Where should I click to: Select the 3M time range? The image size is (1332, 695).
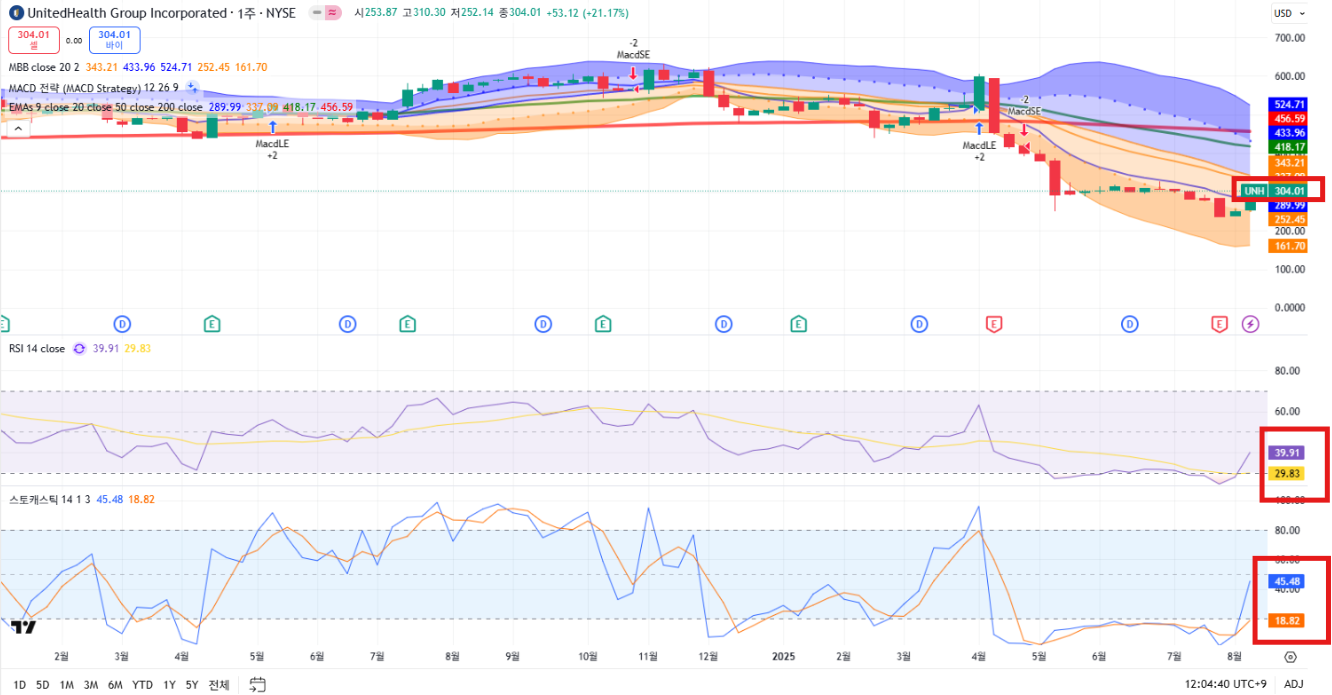click(x=91, y=685)
